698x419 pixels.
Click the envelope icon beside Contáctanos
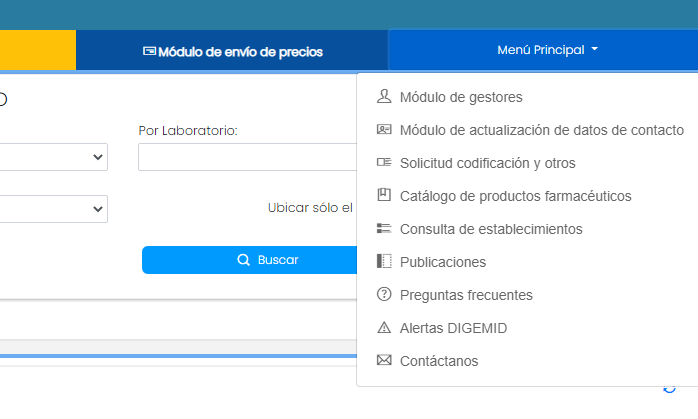click(x=384, y=360)
